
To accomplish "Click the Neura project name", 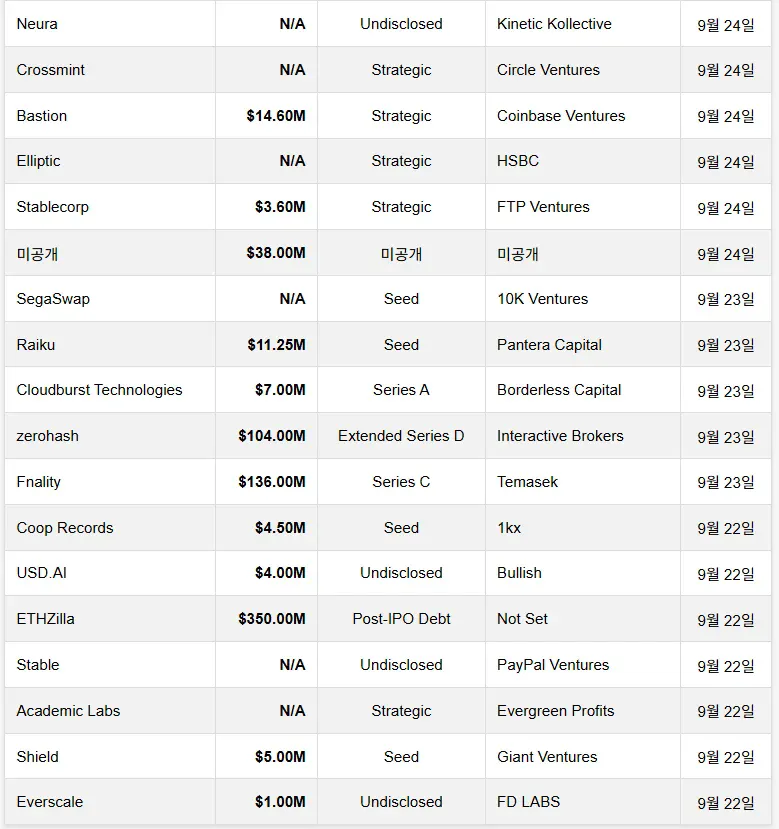I will [x=37, y=24].
